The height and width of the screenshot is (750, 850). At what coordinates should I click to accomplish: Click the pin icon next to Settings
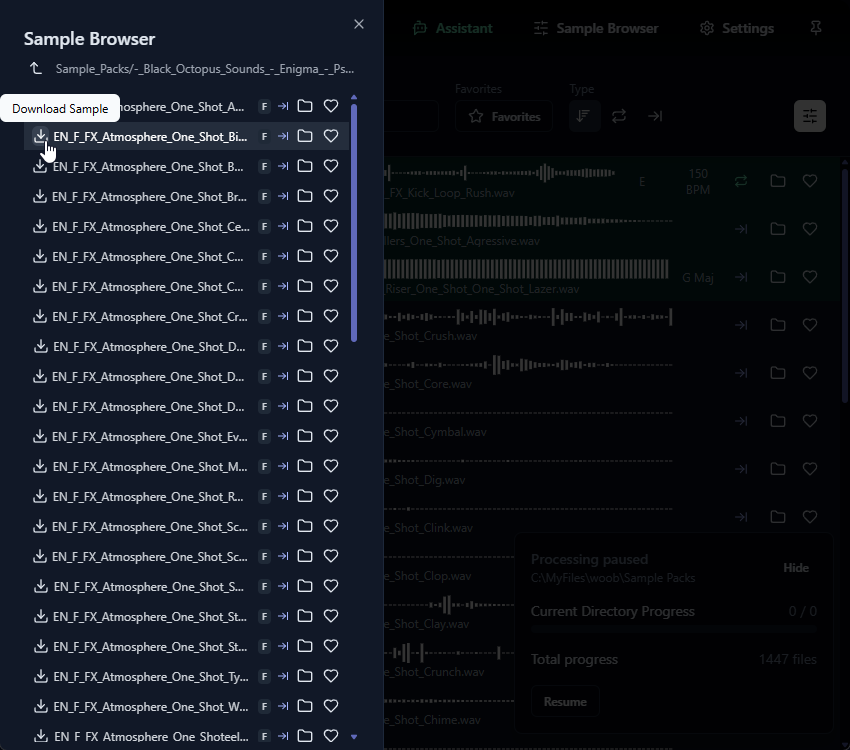(816, 28)
